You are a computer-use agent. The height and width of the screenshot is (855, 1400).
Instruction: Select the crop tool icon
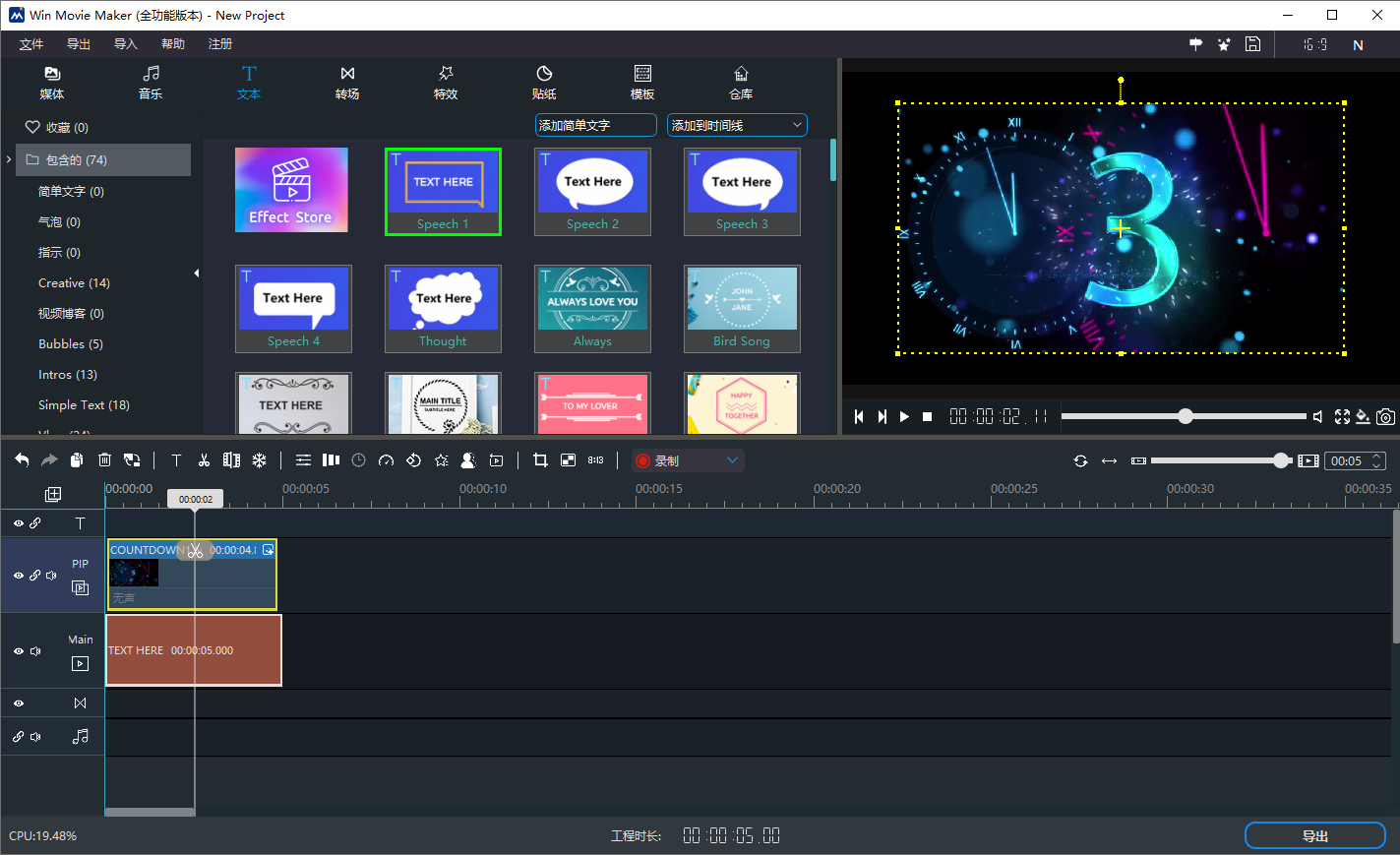click(540, 460)
